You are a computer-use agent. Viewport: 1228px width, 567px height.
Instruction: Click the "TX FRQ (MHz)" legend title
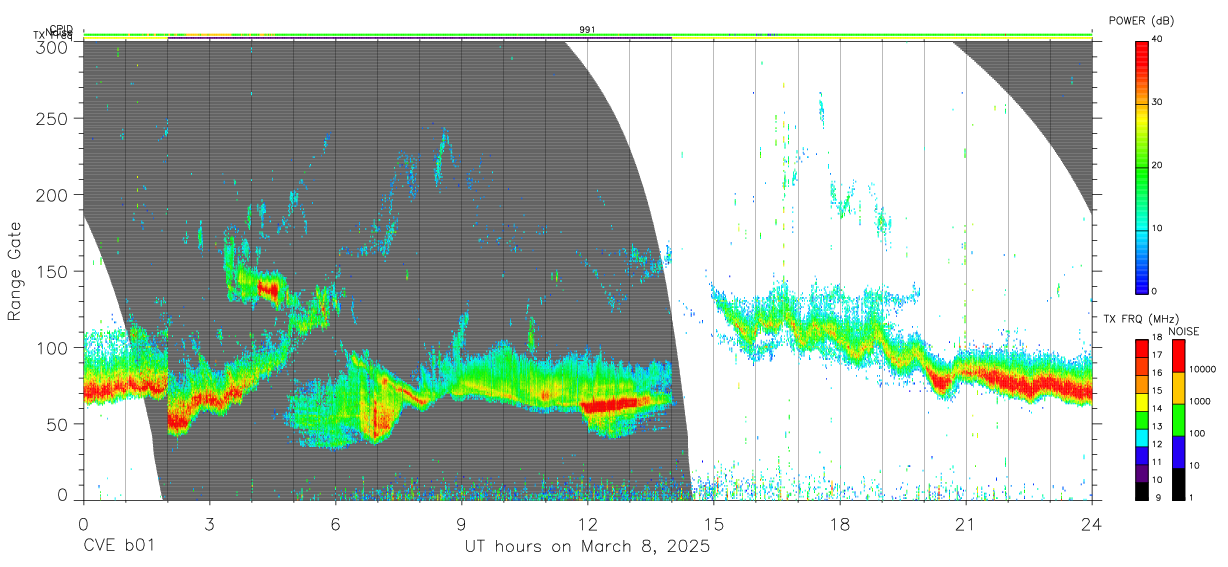click(1142, 318)
